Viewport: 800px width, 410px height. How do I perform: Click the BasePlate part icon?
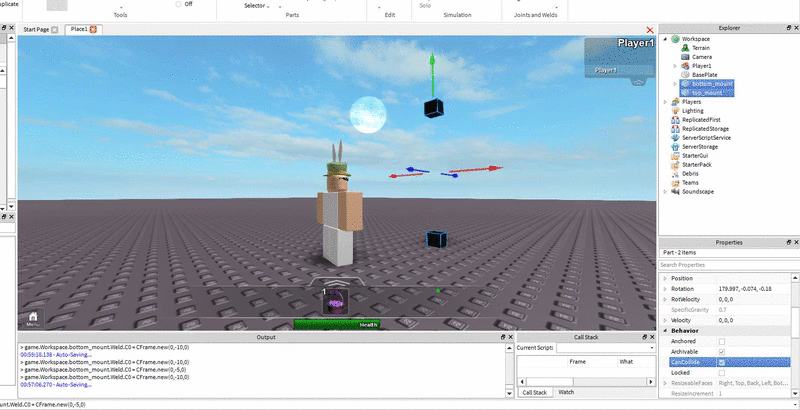point(685,75)
